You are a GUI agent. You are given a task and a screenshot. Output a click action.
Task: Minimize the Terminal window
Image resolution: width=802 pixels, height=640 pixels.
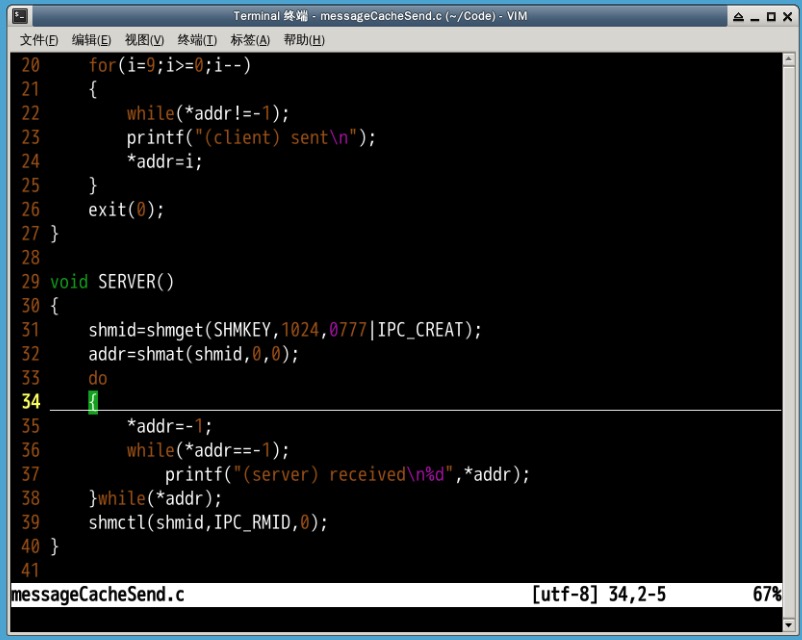[x=754, y=17]
